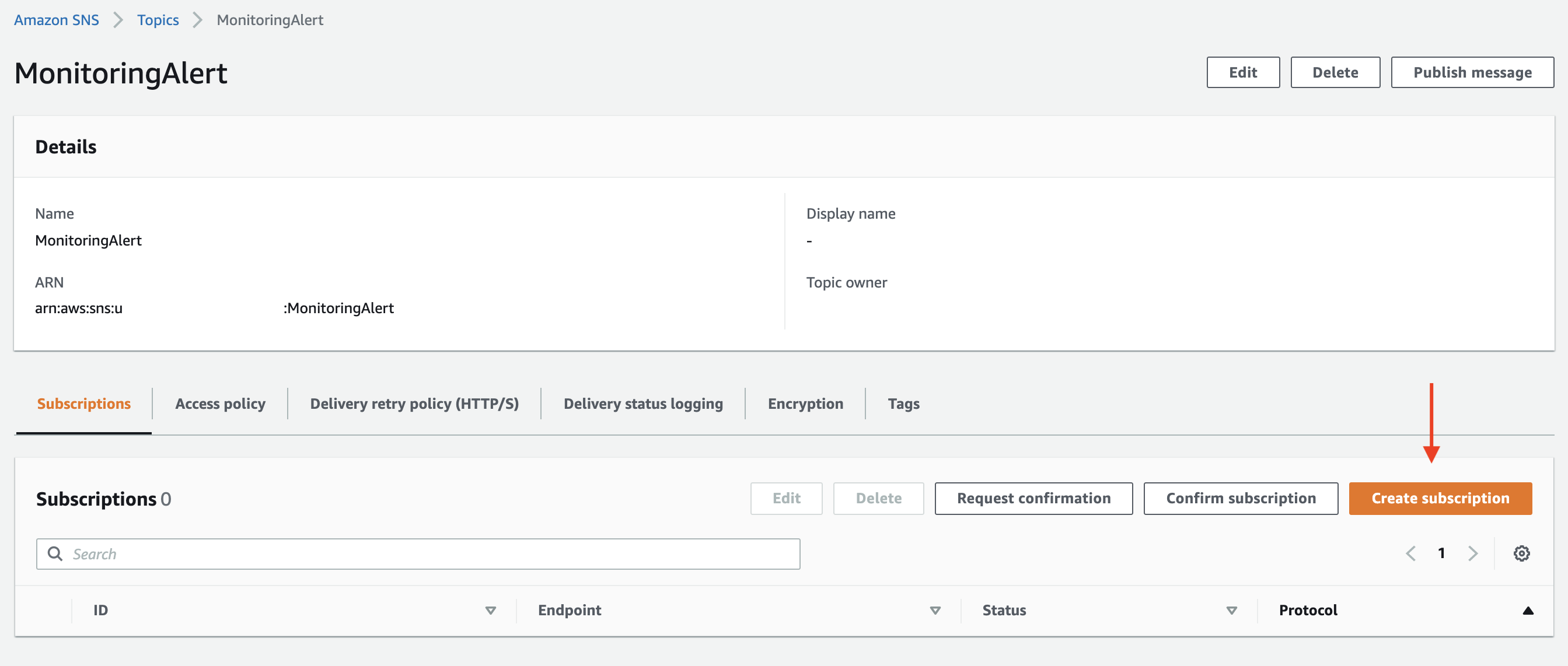
Task: Select the Tags tab
Action: tap(903, 403)
